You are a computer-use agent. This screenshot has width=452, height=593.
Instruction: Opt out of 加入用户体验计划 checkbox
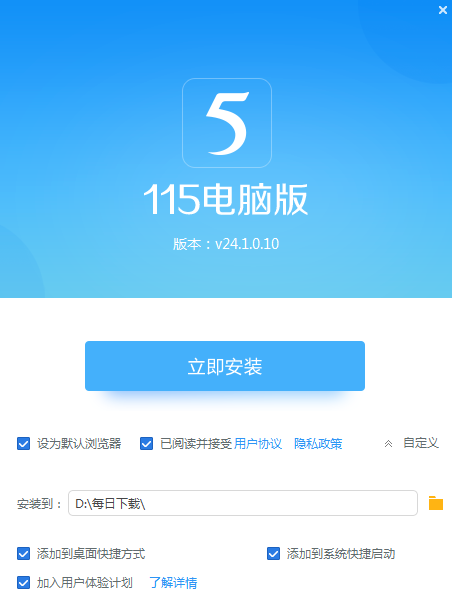click(23, 582)
